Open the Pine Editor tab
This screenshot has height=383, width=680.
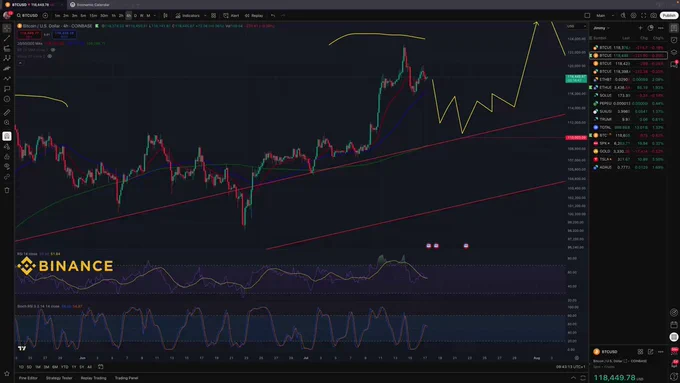(28, 378)
